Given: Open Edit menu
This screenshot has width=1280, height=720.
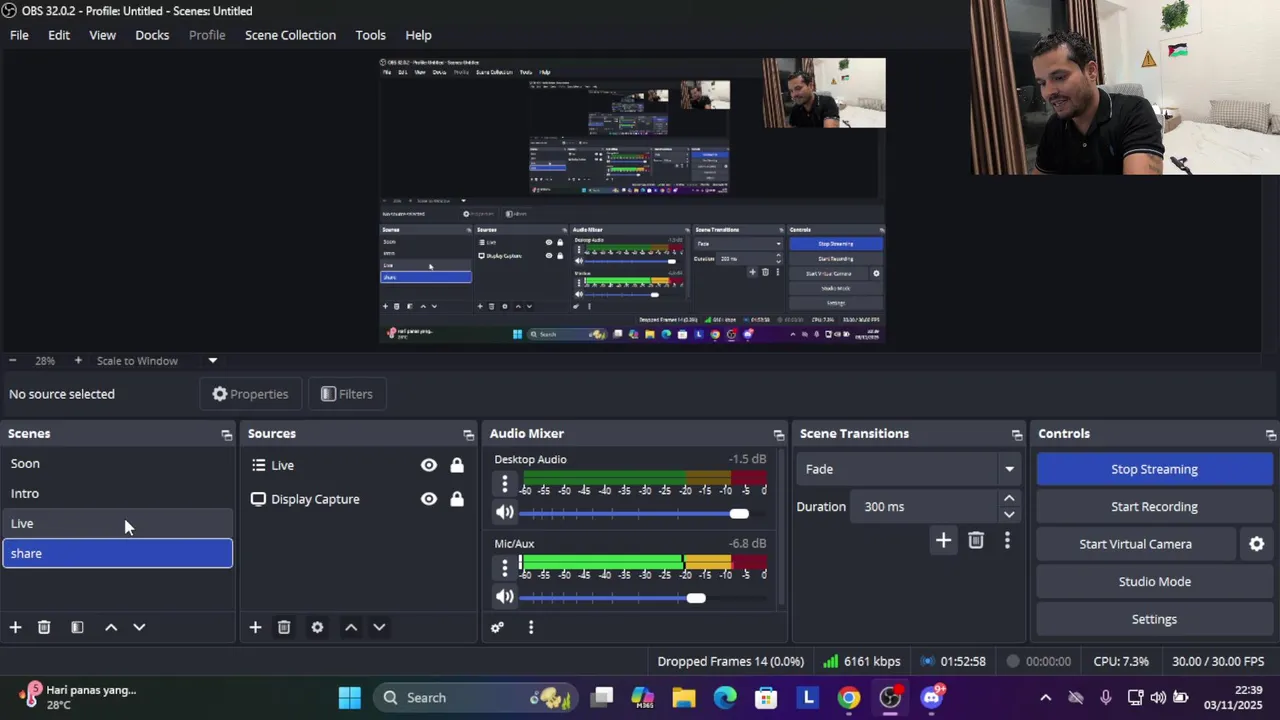Looking at the screenshot, I should click(x=59, y=35).
